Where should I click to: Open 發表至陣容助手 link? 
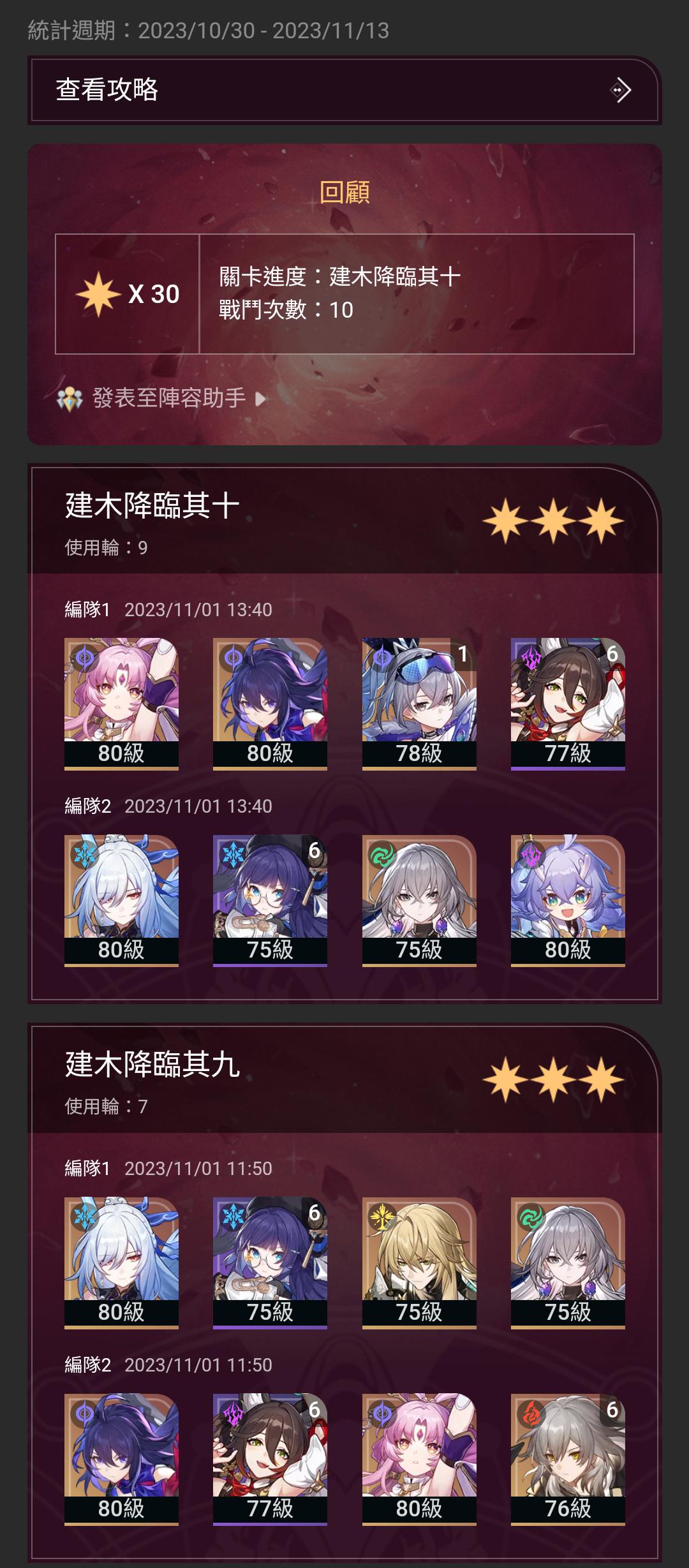pos(169,398)
